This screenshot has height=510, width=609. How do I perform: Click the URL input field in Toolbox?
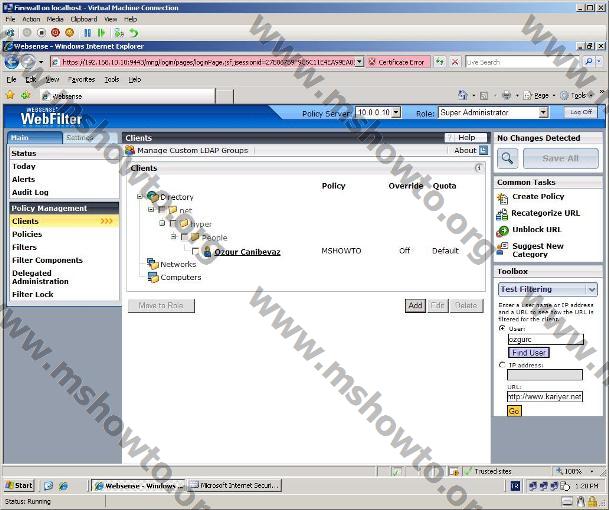pos(545,397)
